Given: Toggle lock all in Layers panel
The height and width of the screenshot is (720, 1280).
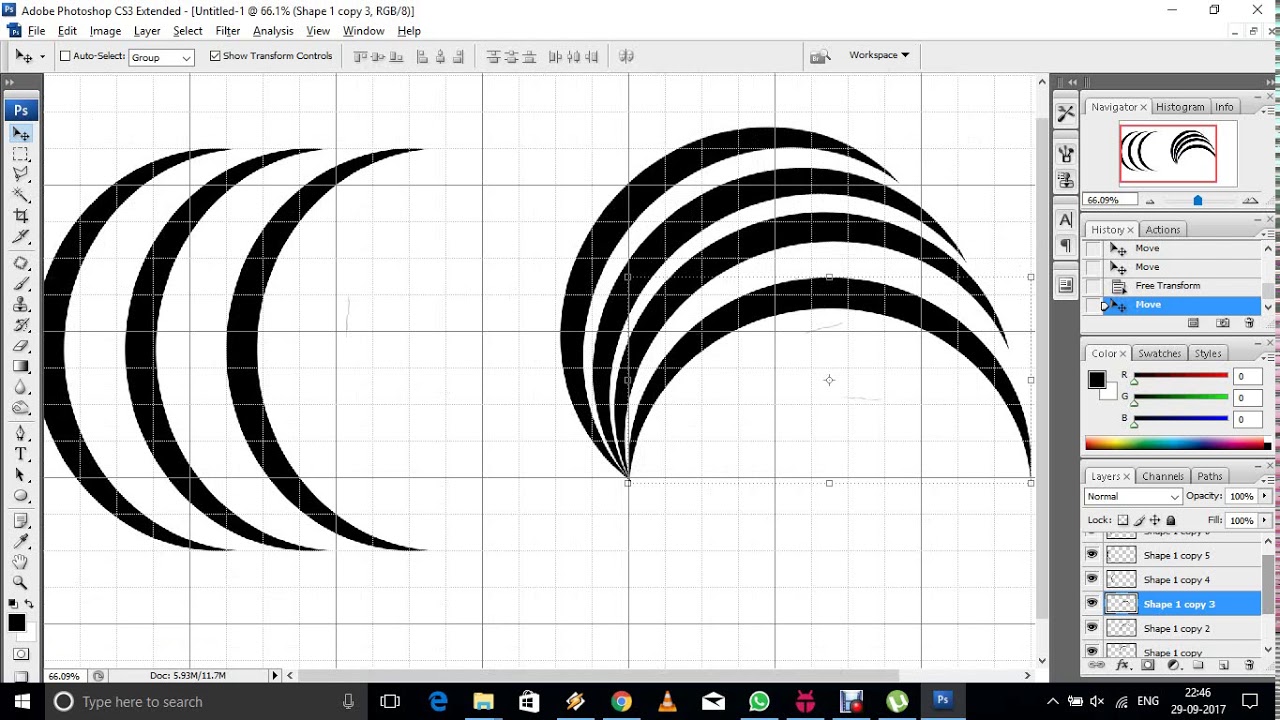Looking at the screenshot, I should [1171, 520].
